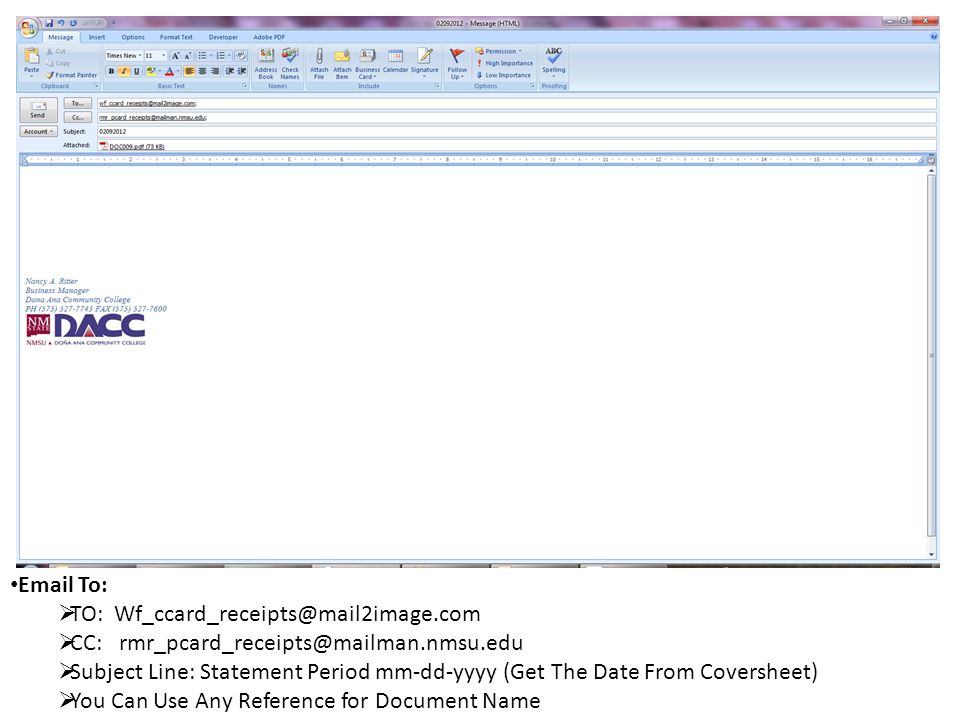The image size is (960, 720).
Task: Align the text left
Action: 190,72
